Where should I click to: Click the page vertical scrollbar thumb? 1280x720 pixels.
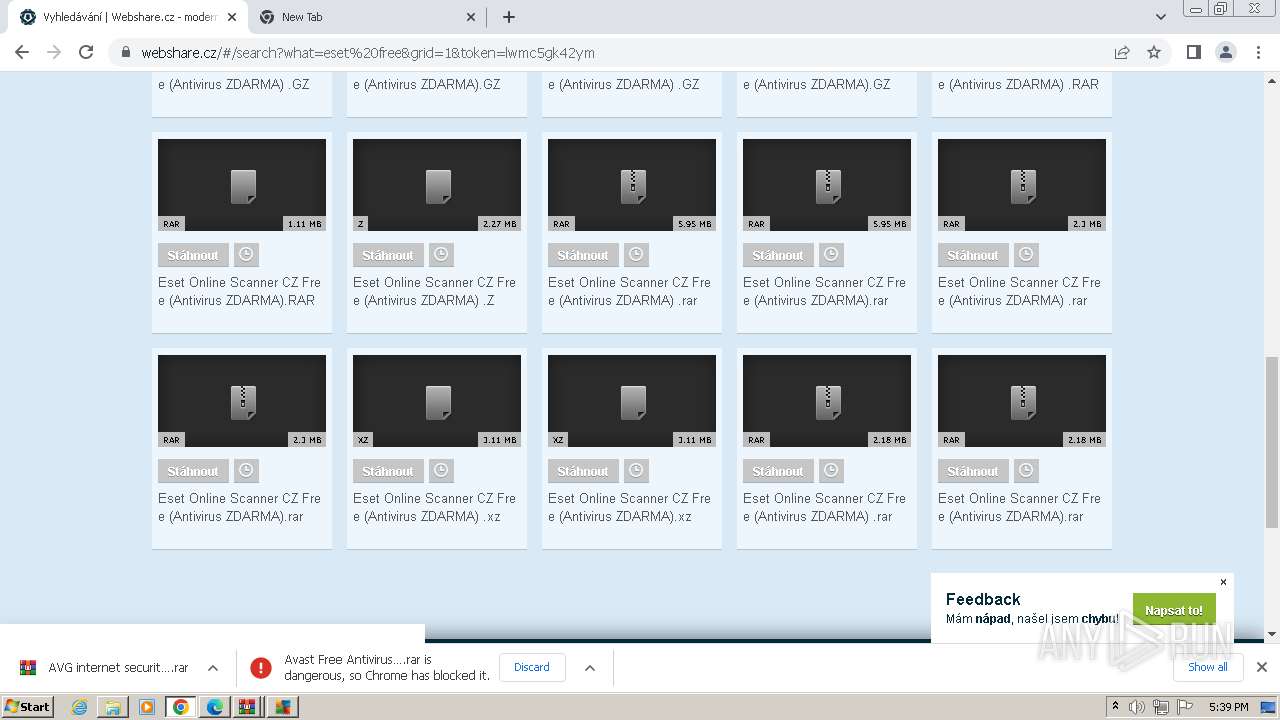click(1272, 440)
